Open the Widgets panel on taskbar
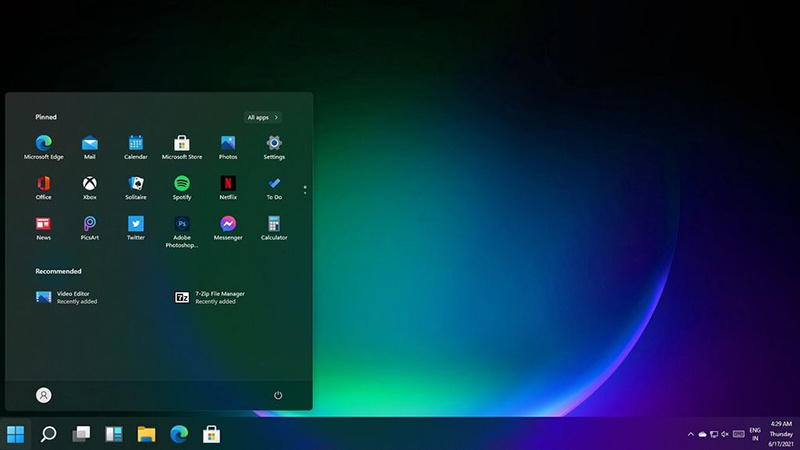 point(114,434)
